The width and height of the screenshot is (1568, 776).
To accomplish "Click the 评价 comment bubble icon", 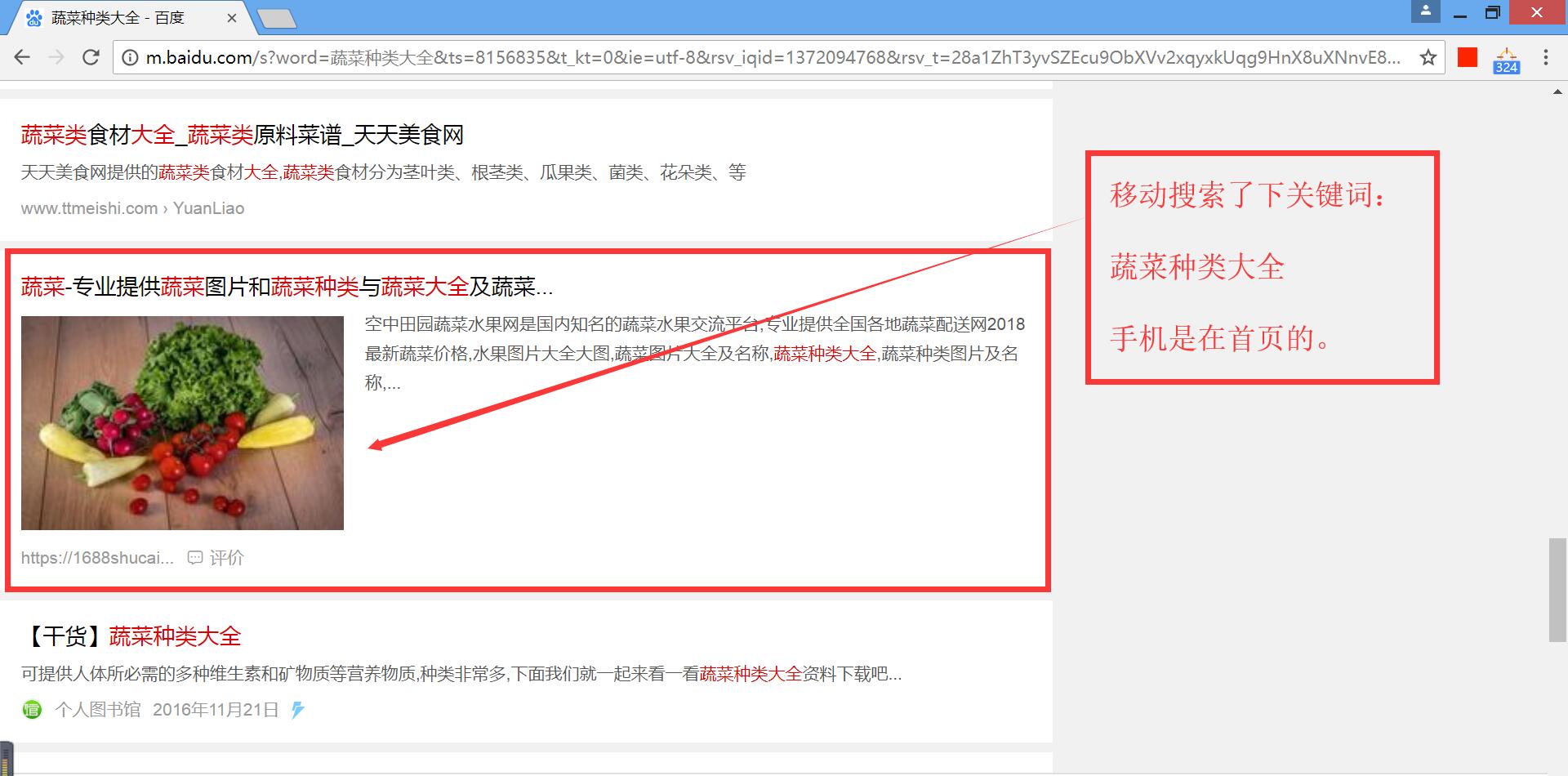I will coord(194,557).
